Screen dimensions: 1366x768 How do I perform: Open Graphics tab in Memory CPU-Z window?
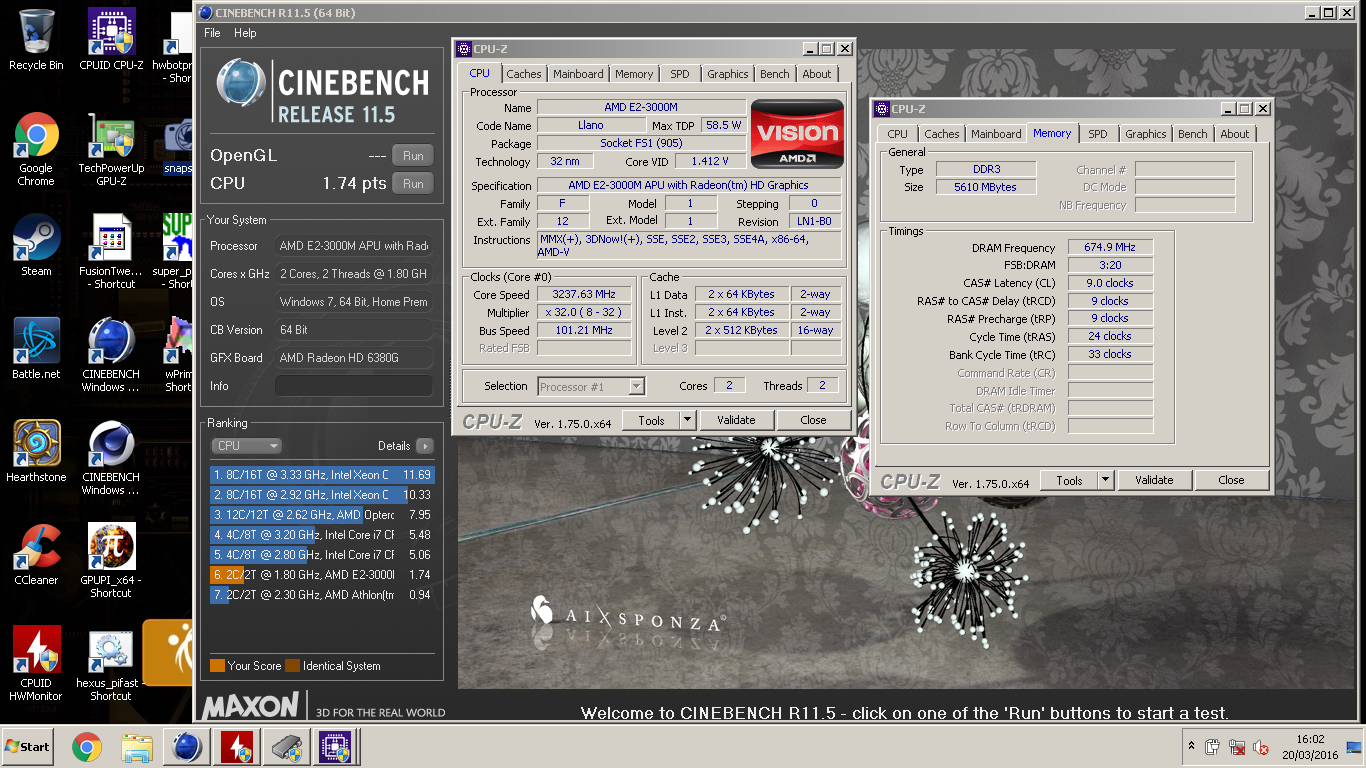(1145, 134)
